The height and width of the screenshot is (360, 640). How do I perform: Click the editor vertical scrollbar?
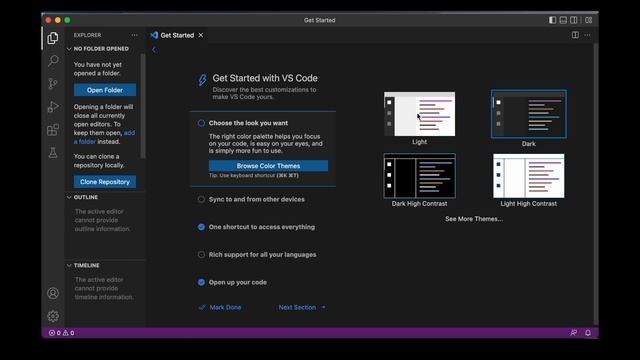point(596,184)
